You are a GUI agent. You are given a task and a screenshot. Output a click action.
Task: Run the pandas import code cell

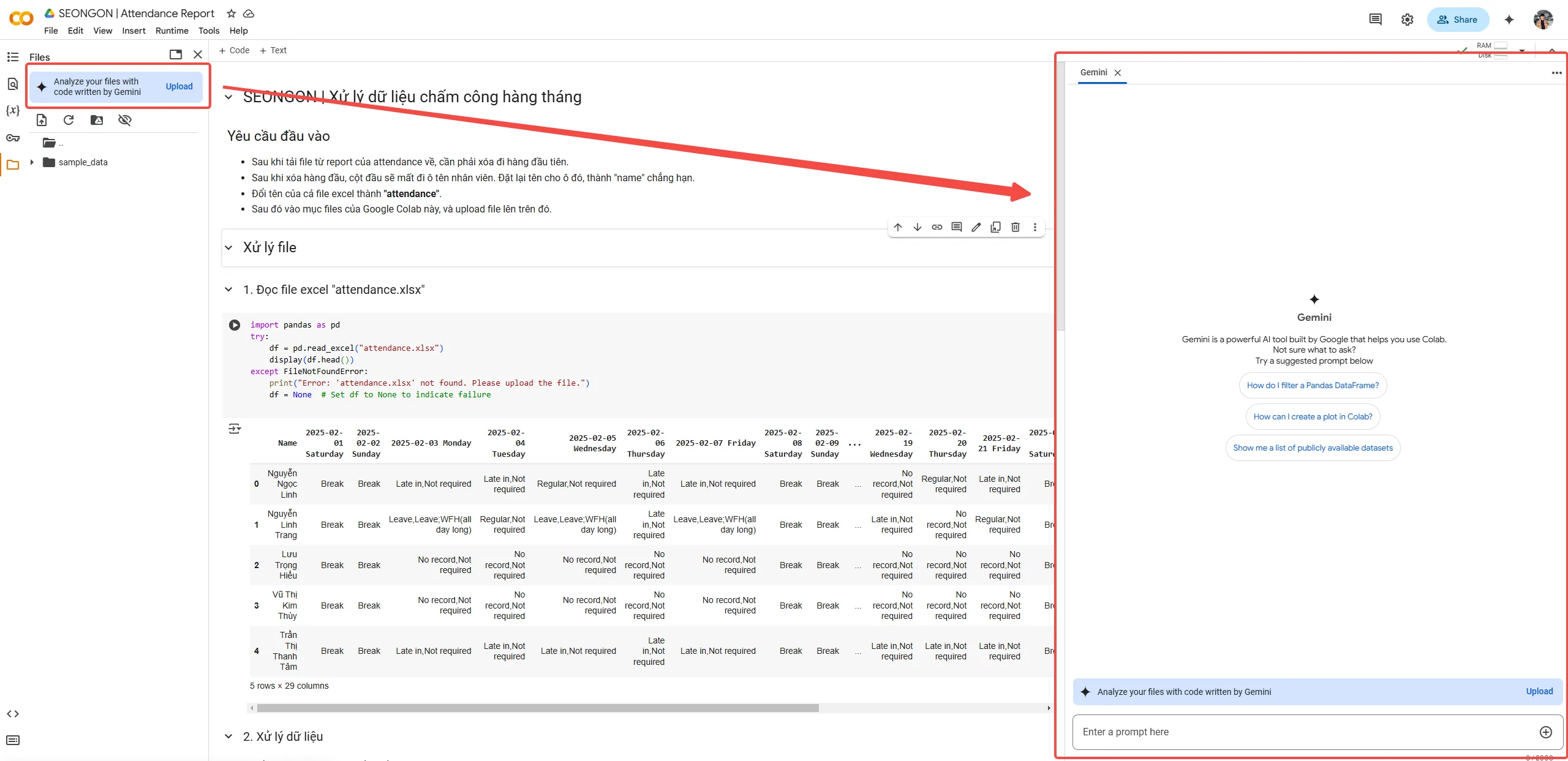[x=235, y=325]
